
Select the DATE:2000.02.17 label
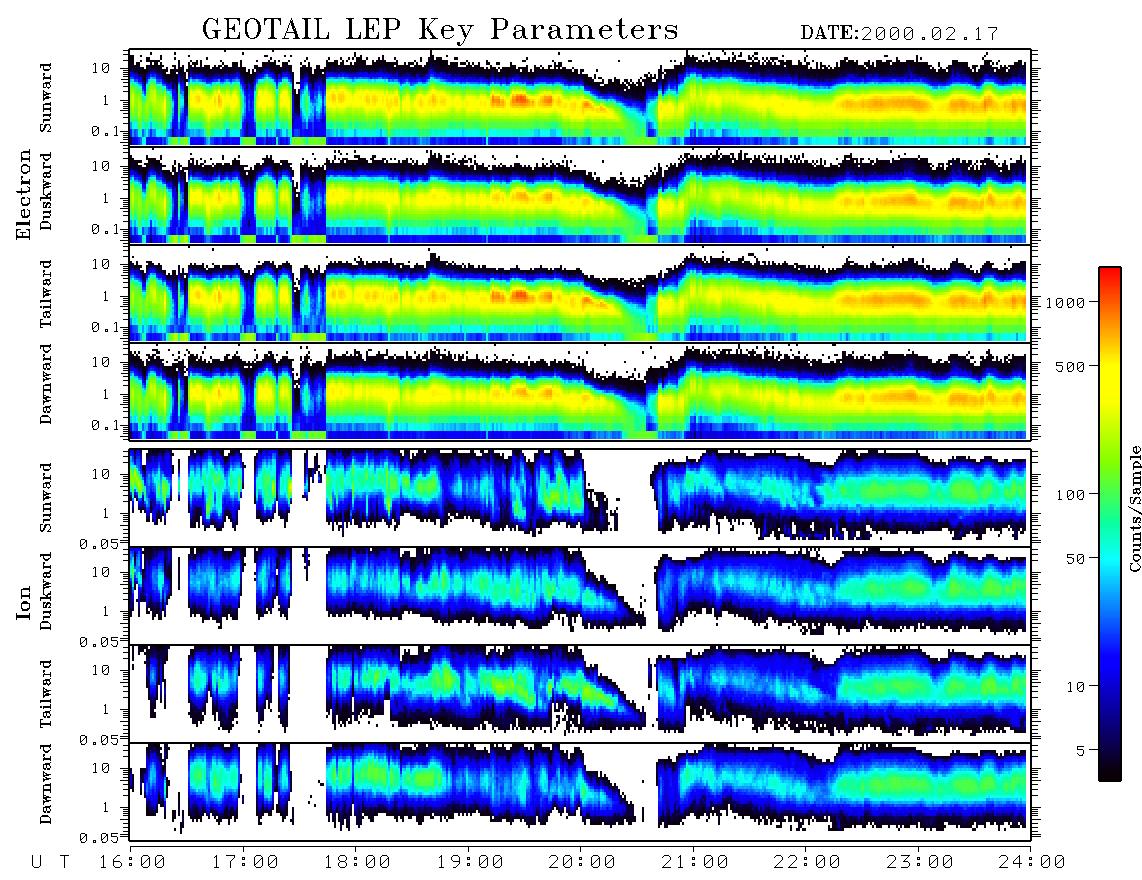point(899,34)
